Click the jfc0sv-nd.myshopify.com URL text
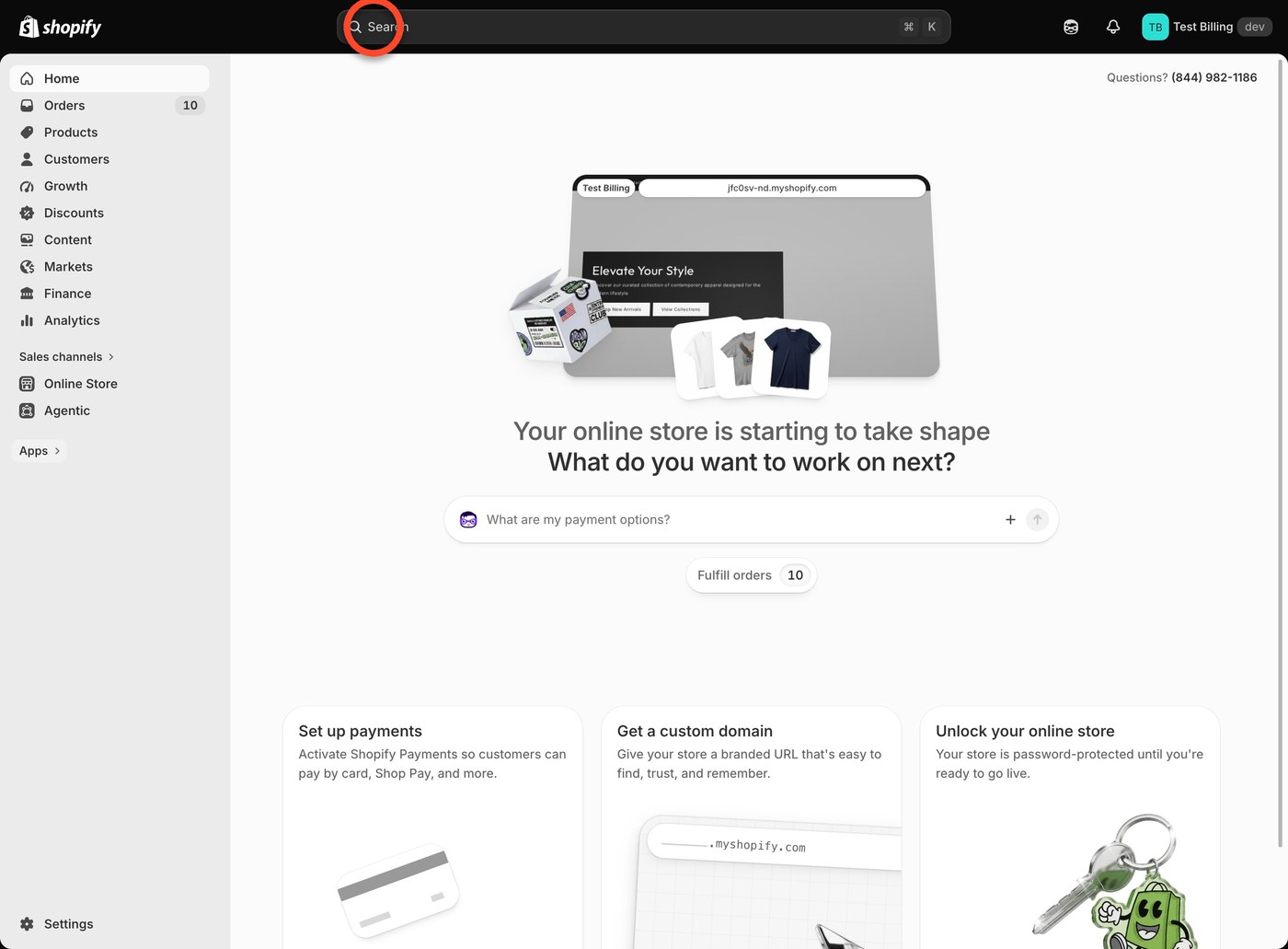The height and width of the screenshot is (949, 1288). [782, 188]
